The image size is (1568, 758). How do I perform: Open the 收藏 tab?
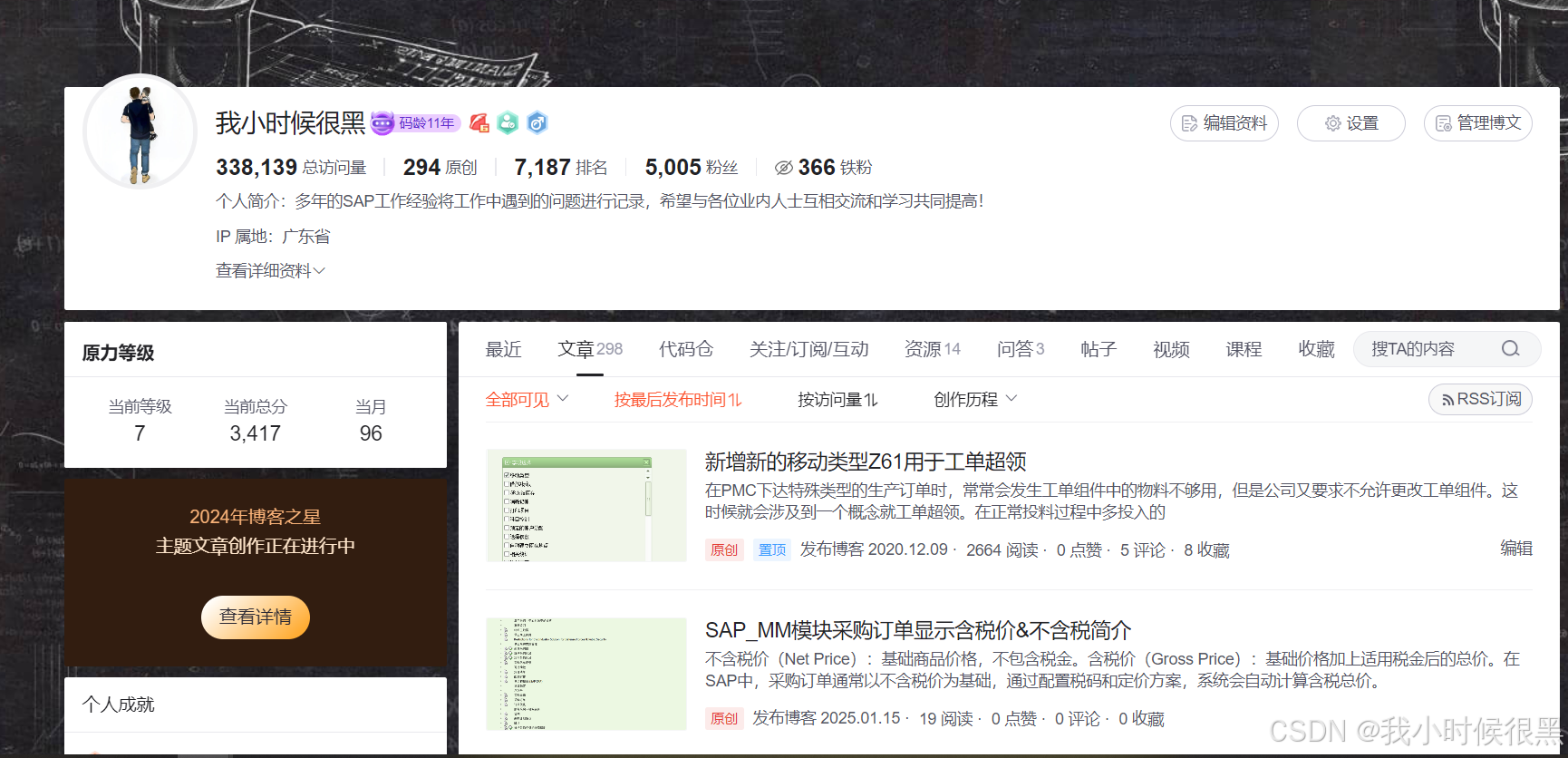[1316, 349]
